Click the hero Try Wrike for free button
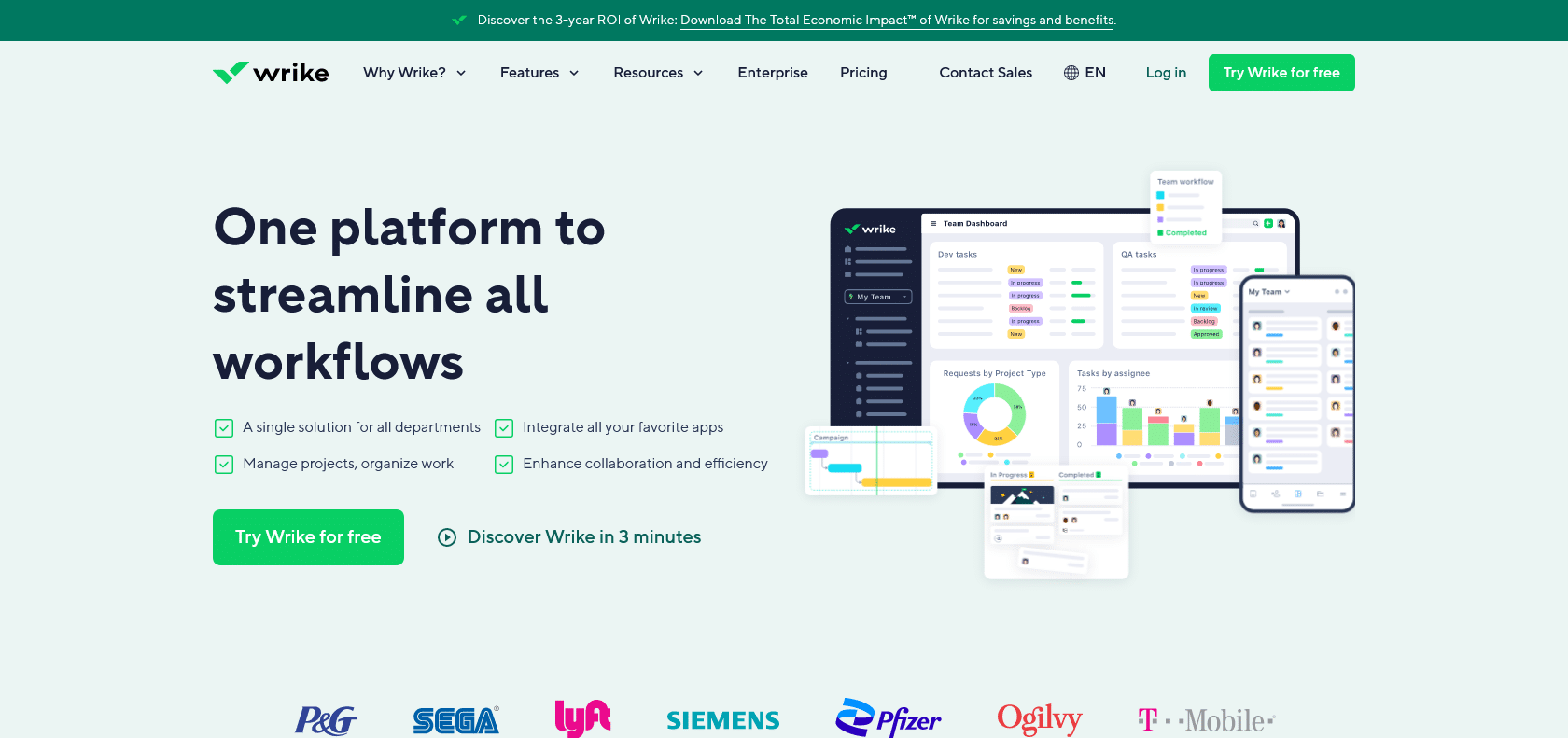1568x738 pixels. click(308, 537)
